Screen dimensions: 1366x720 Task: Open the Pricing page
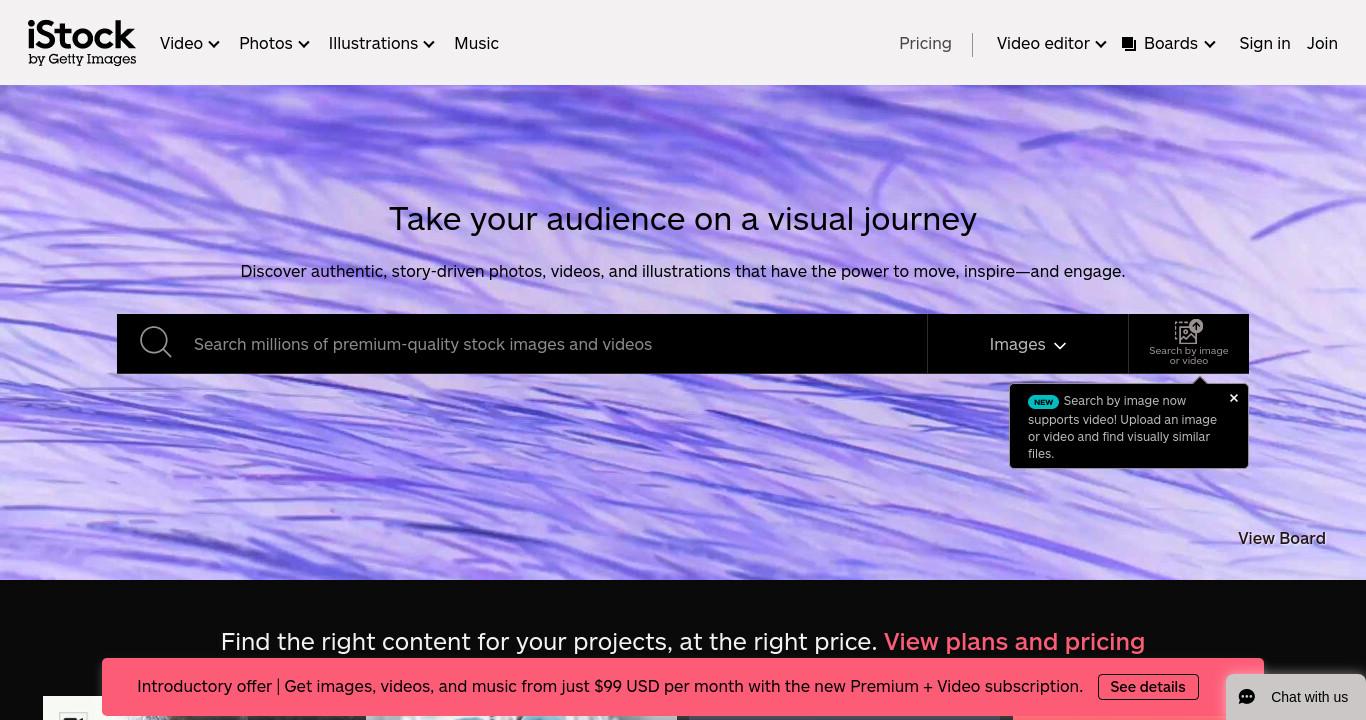tap(925, 43)
